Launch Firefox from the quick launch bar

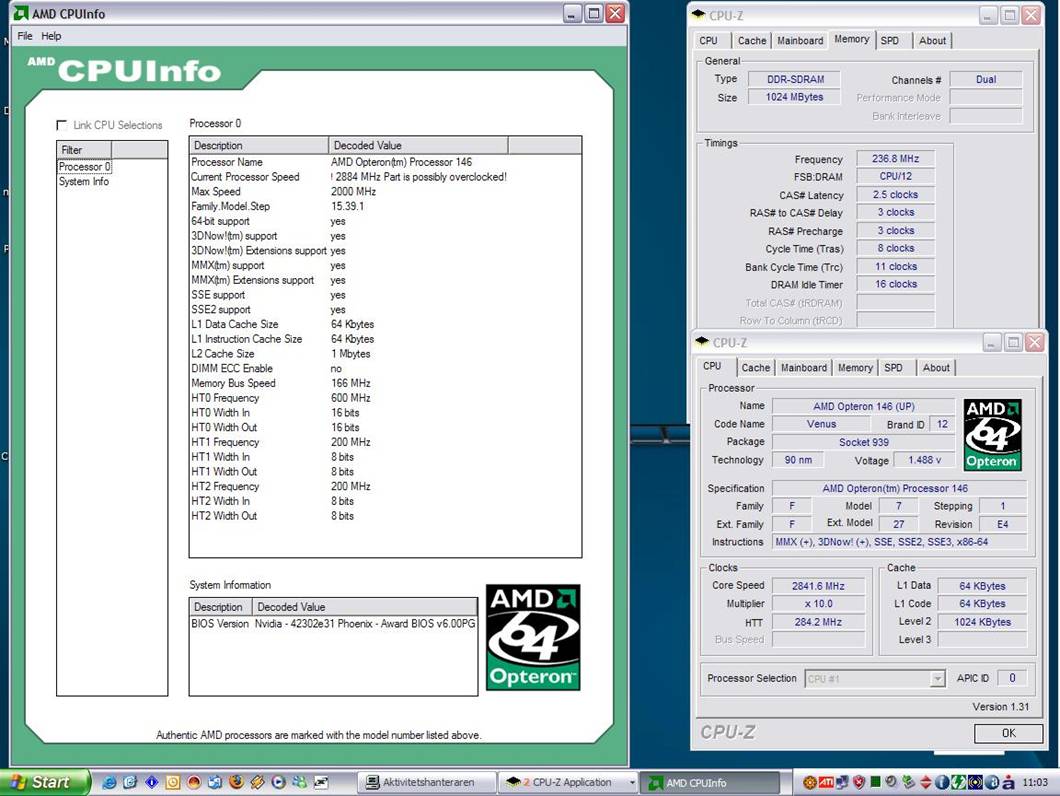pos(236,782)
